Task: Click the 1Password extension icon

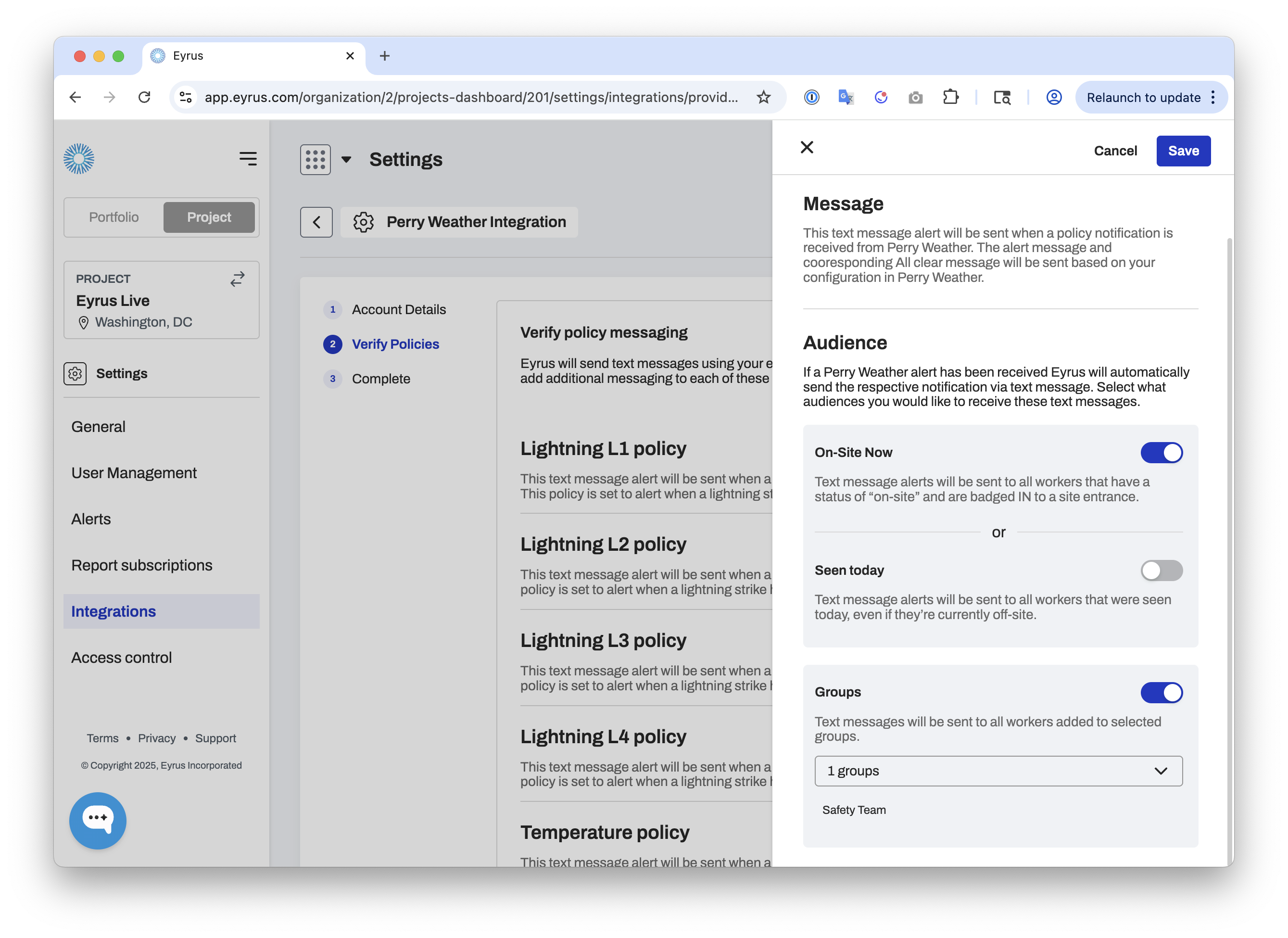Action: click(812, 97)
